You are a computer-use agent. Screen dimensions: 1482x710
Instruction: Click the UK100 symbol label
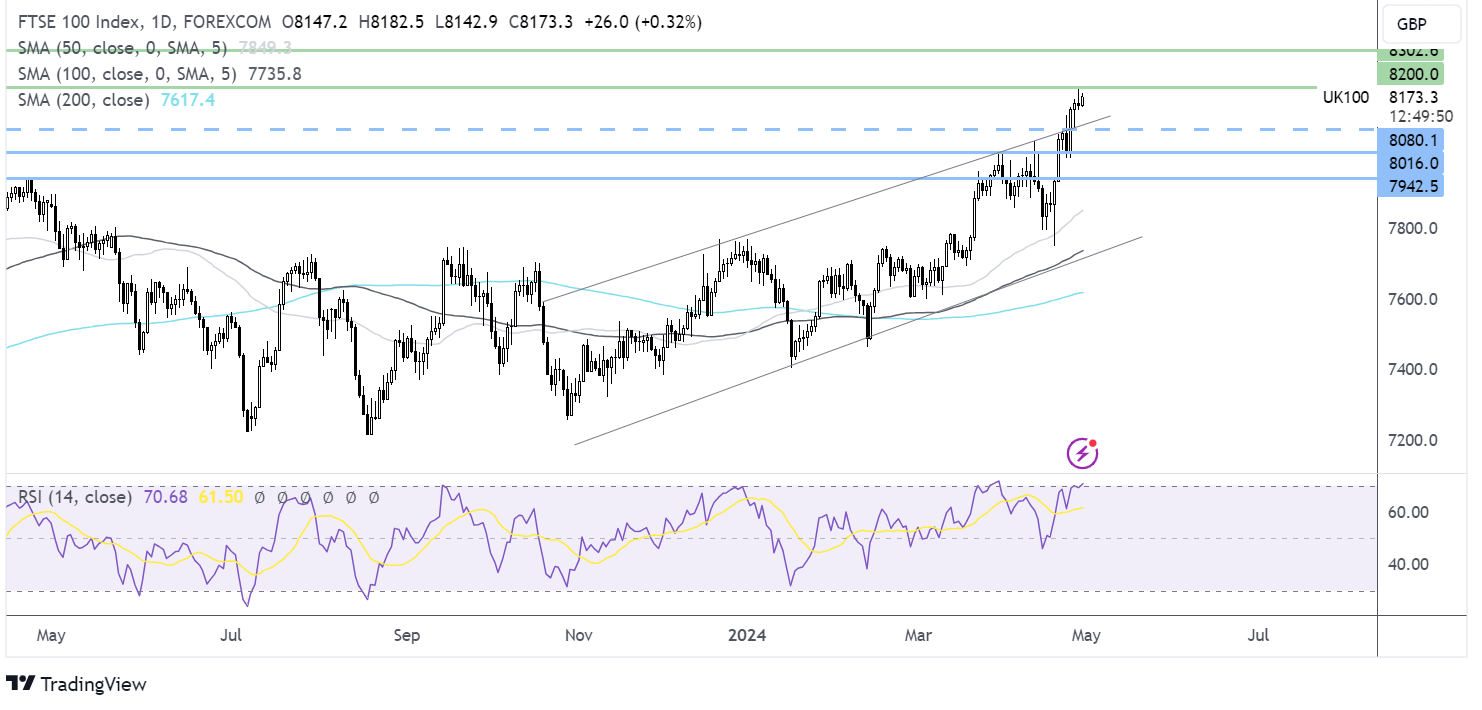1346,97
